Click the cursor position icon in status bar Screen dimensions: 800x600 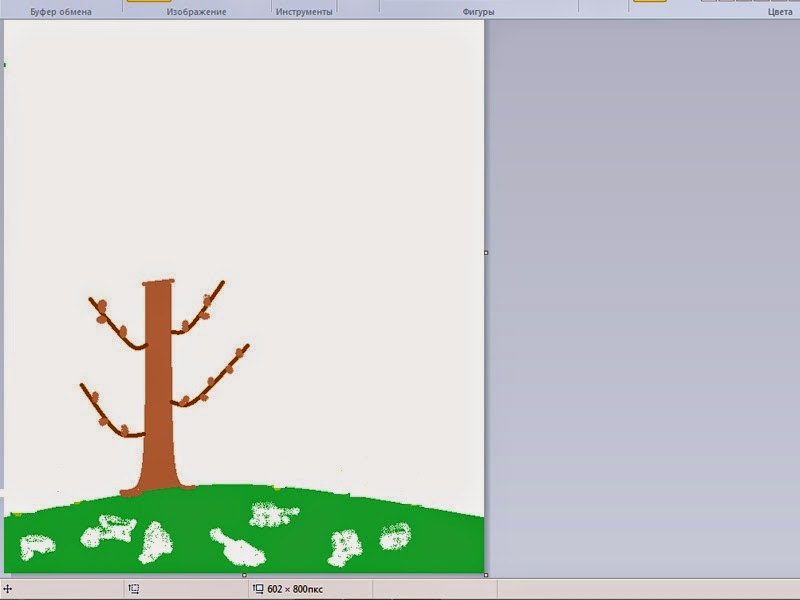coord(7,589)
